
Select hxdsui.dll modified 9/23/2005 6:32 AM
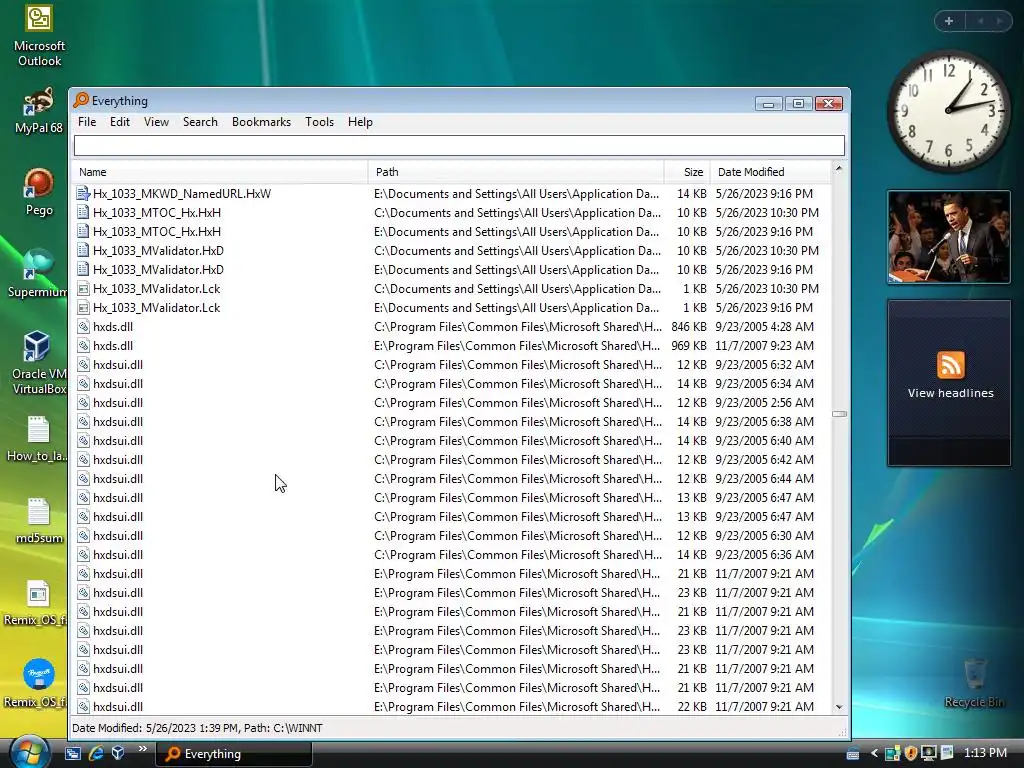pos(118,364)
